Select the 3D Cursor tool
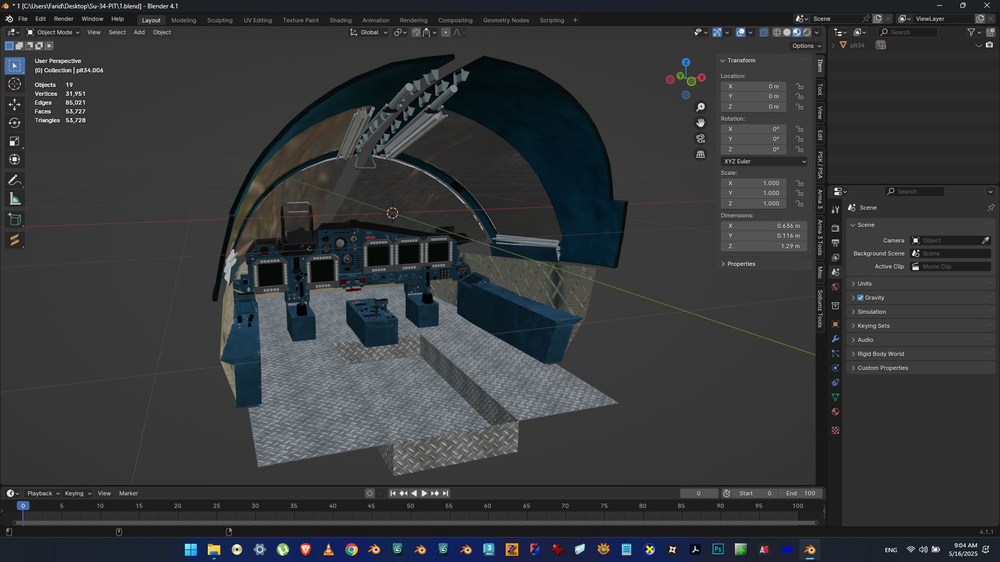This screenshot has width=1000, height=562. [x=15, y=84]
